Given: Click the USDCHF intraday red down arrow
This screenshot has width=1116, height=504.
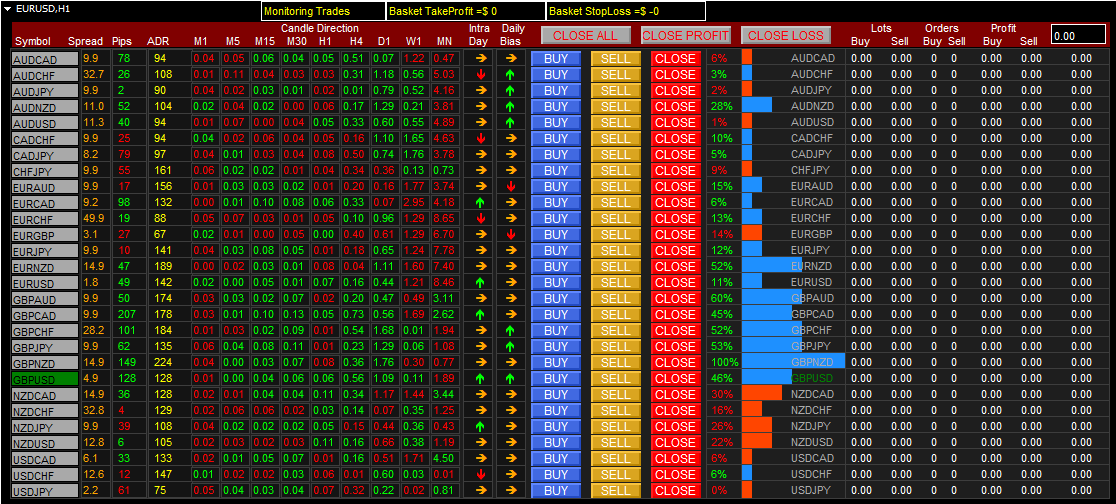Looking at the screenshot, I should coord(480,475).
